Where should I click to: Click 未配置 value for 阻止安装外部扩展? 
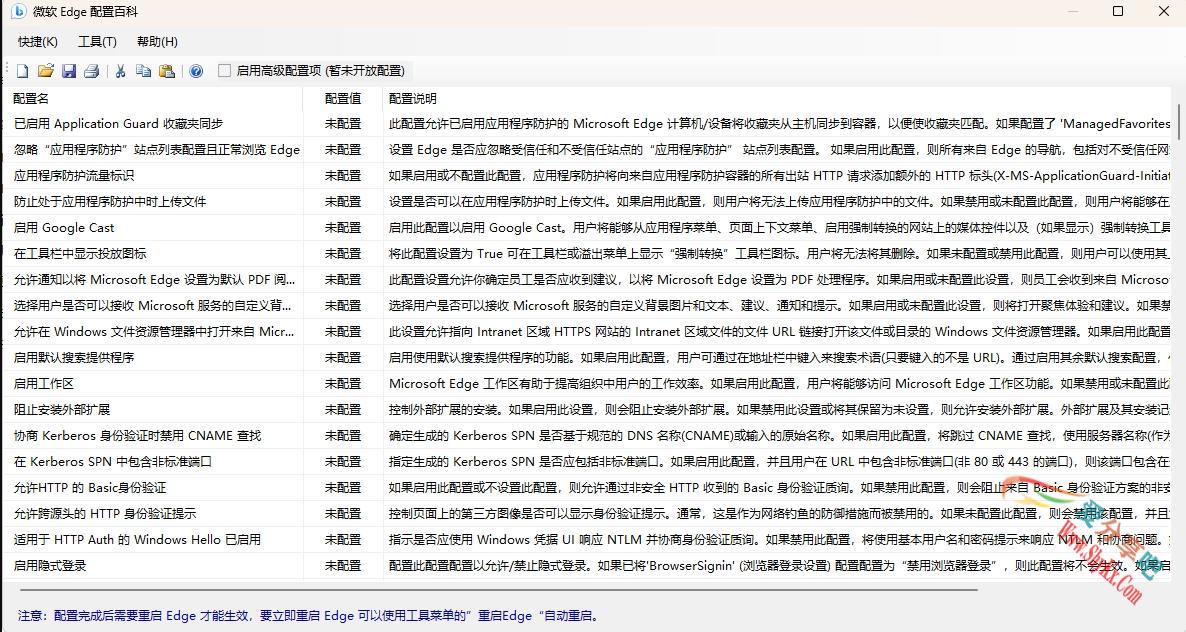(343, 410)
